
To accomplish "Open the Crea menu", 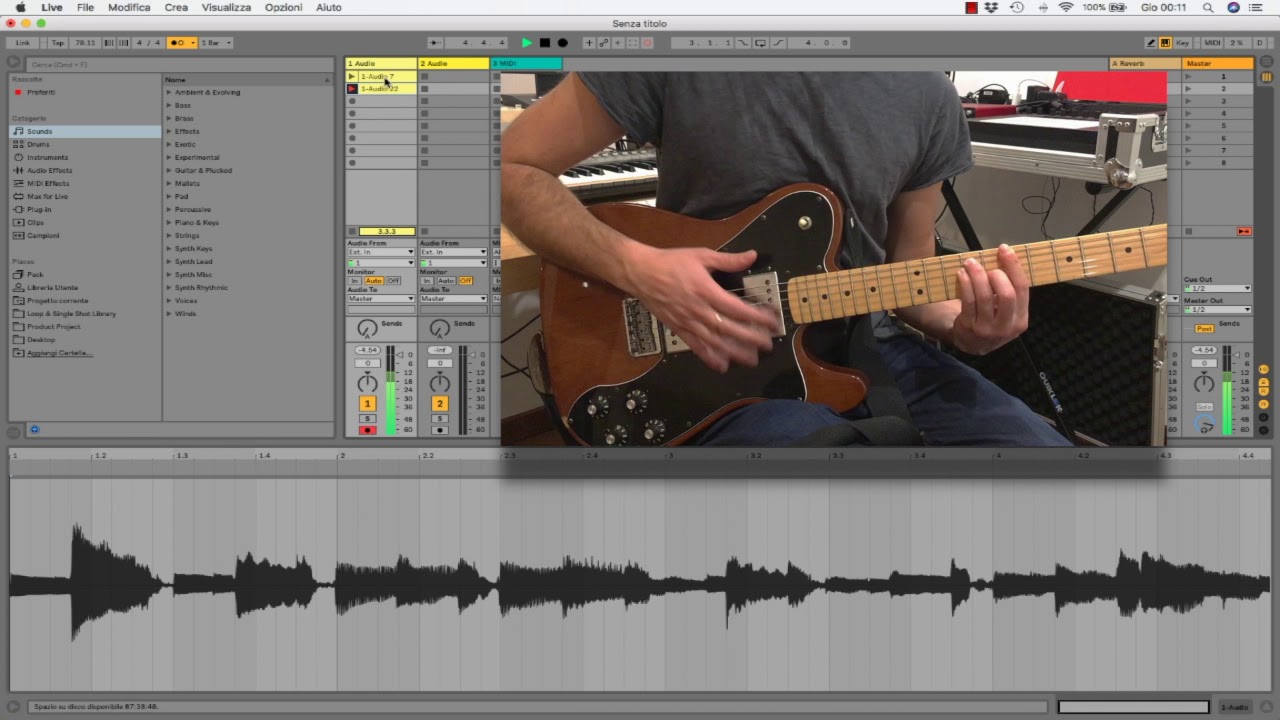I will (176, 7).
